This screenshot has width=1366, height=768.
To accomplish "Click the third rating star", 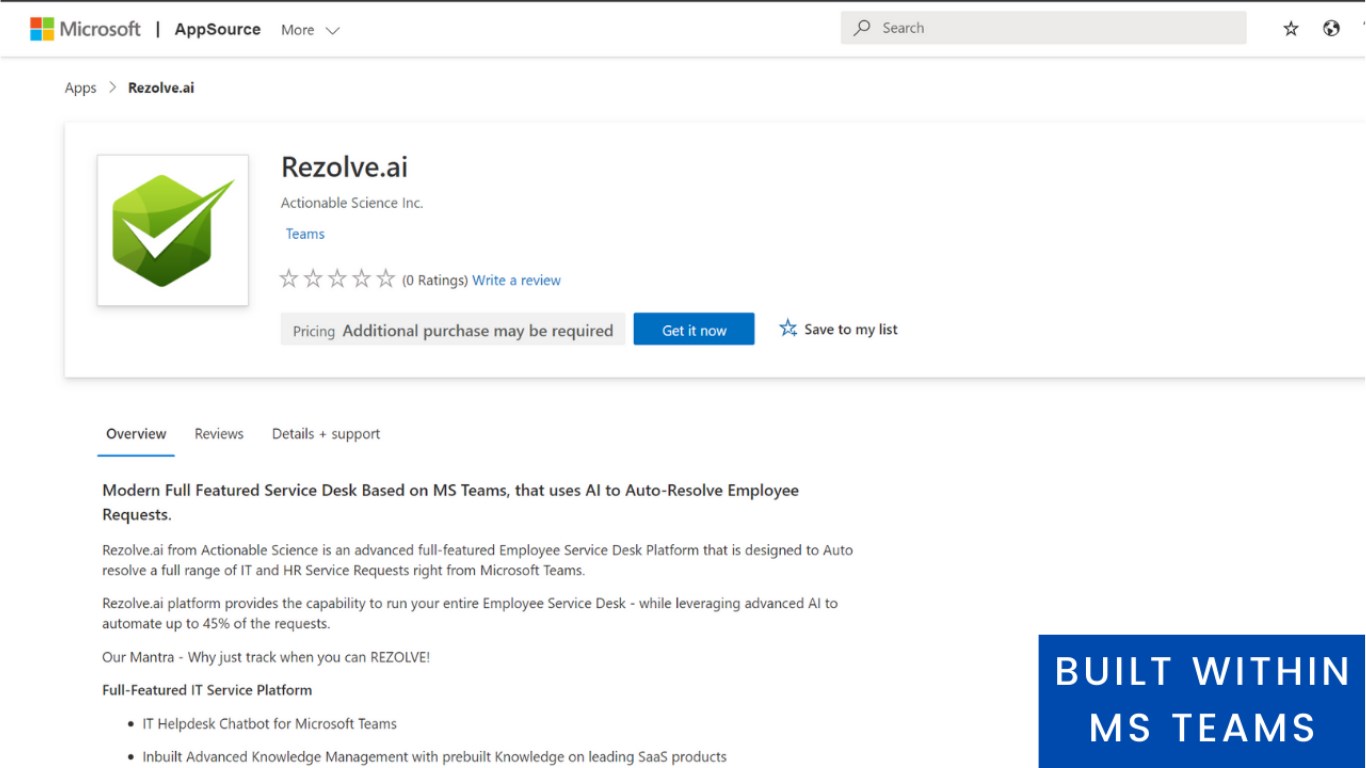I will [x=337, y=279].
